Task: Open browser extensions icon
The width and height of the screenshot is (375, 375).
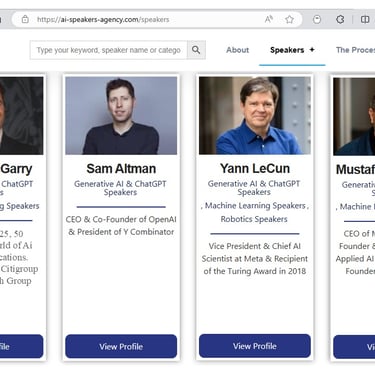Action: (340, 19)
